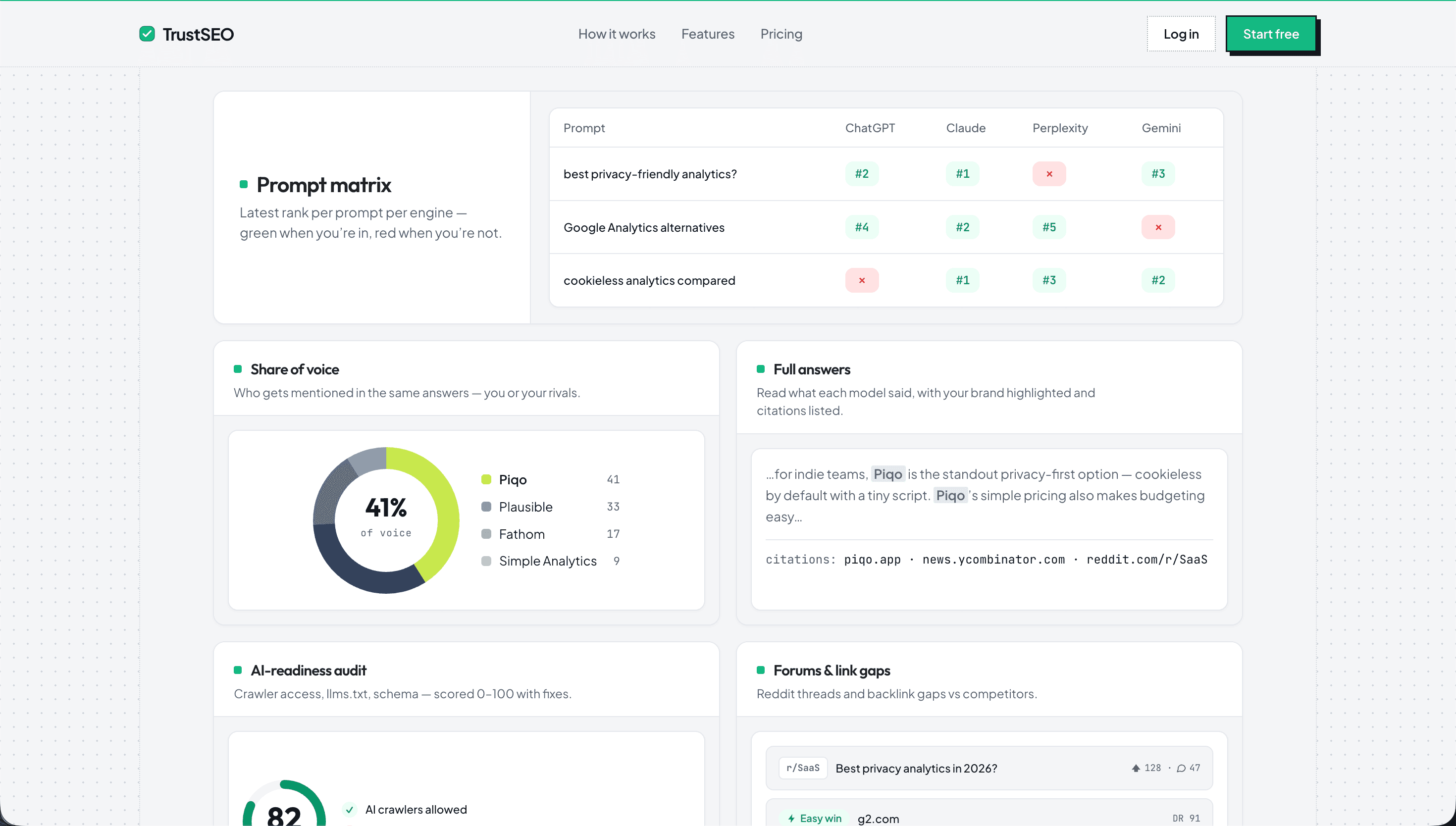1456x826 pixels.
Task: Click the TrustSEO brand name
Action: tap(198, 34)
